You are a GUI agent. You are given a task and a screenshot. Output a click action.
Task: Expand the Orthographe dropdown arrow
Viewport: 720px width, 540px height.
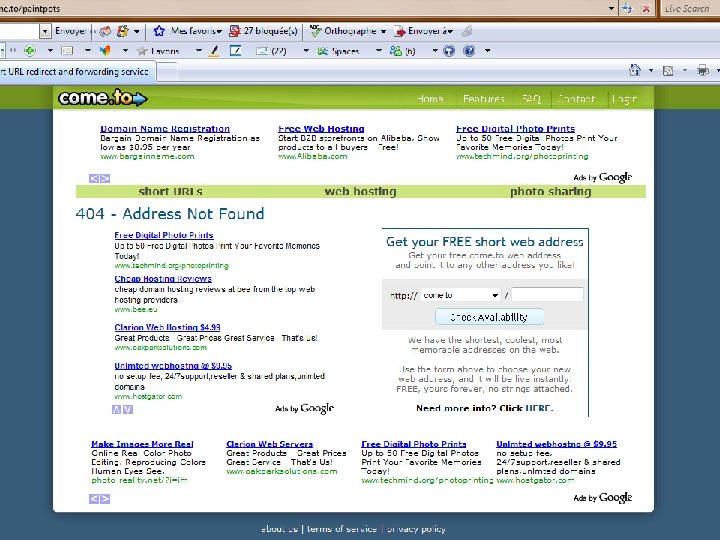(x=383, y=31)
